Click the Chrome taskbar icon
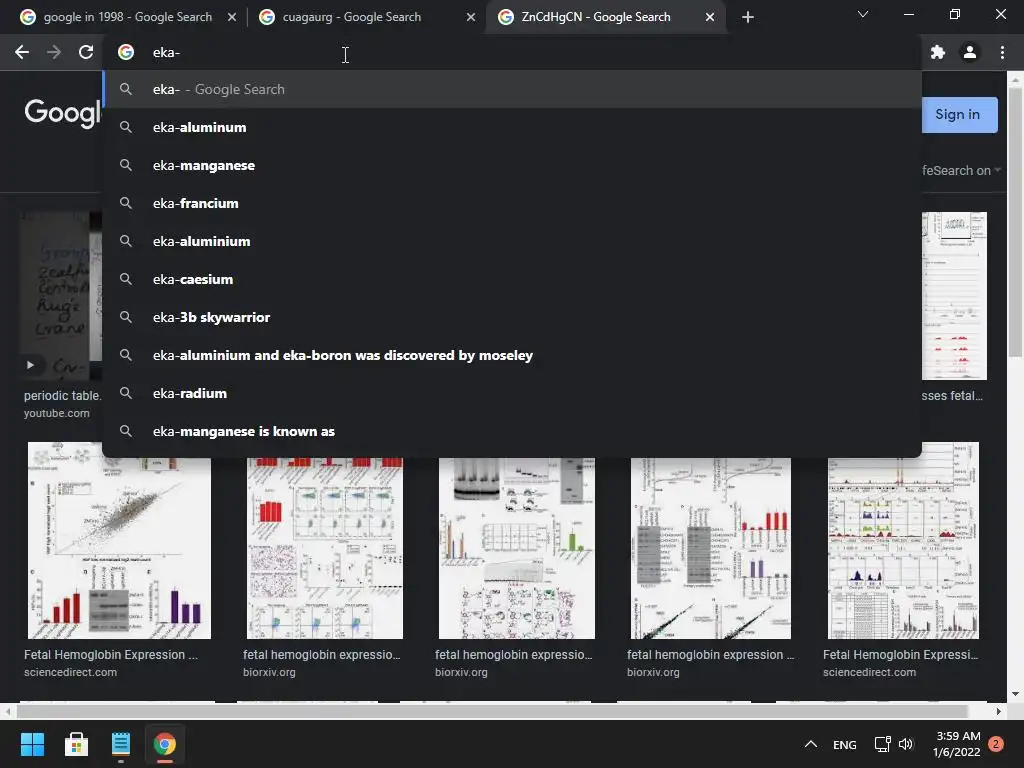1024x768 pixels. pyautogui.click(x=165, y=744)
